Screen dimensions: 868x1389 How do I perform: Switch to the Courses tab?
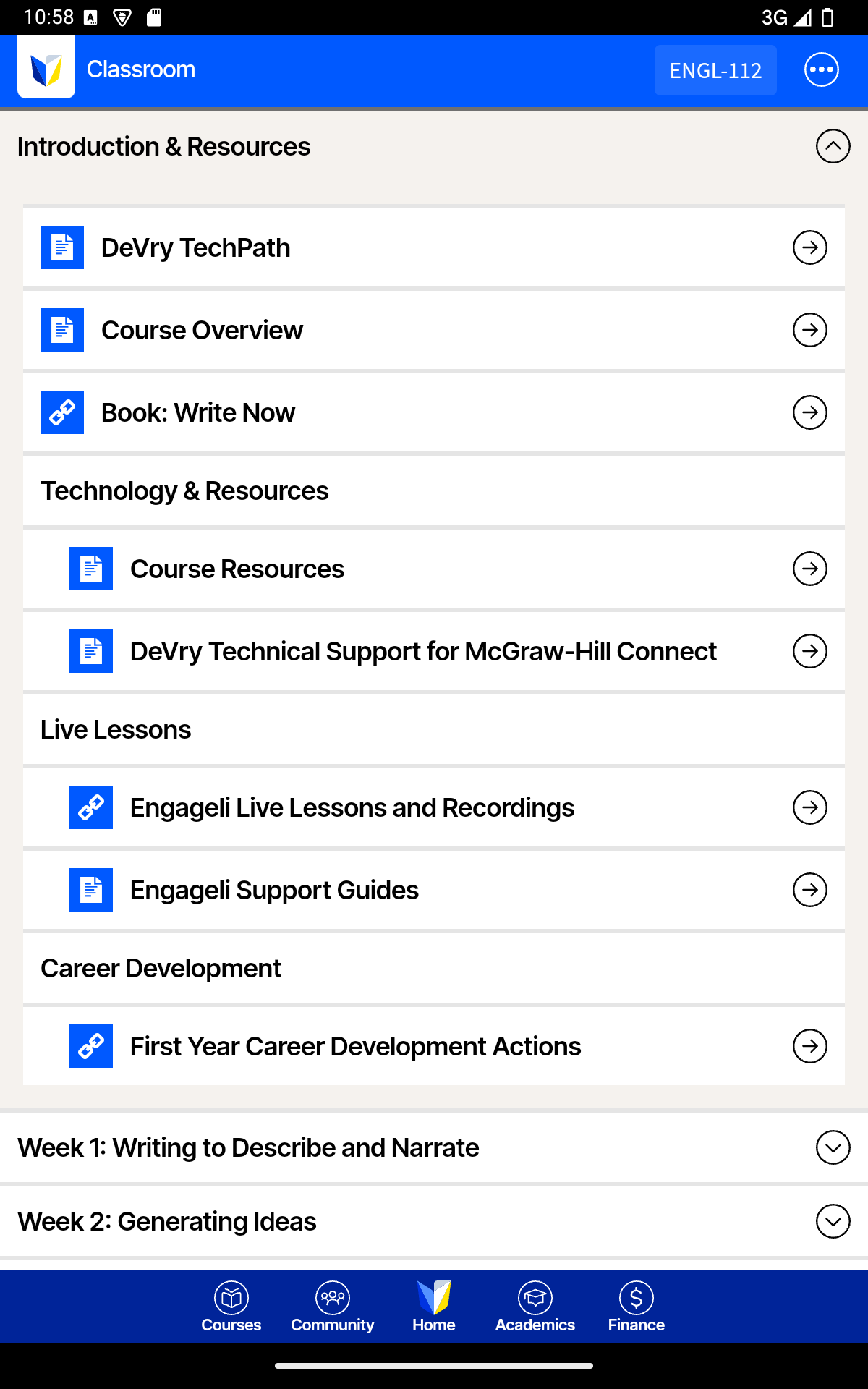tap(231, 1307)
